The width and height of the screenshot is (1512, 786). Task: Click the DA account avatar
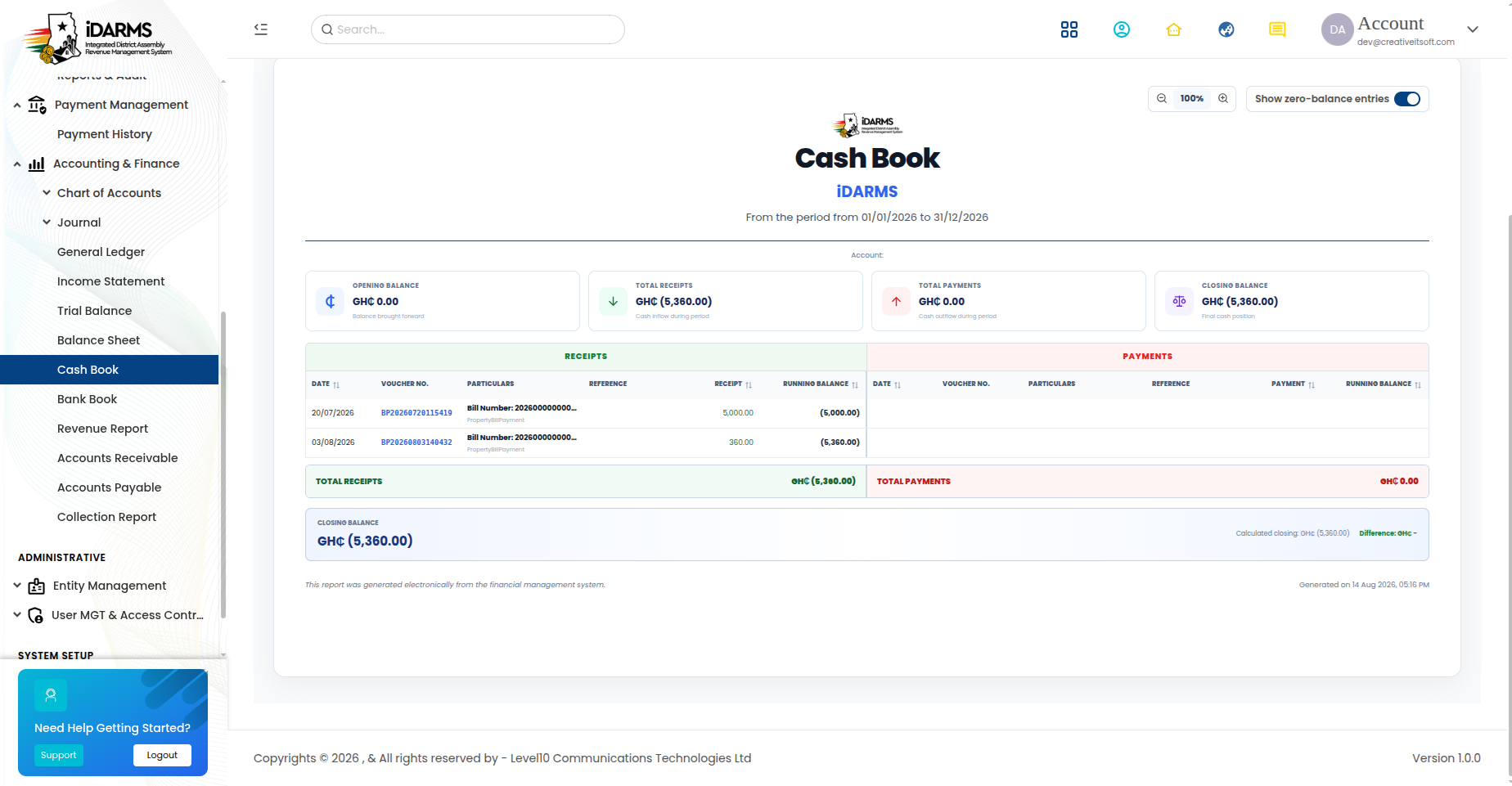[1338, 29]
